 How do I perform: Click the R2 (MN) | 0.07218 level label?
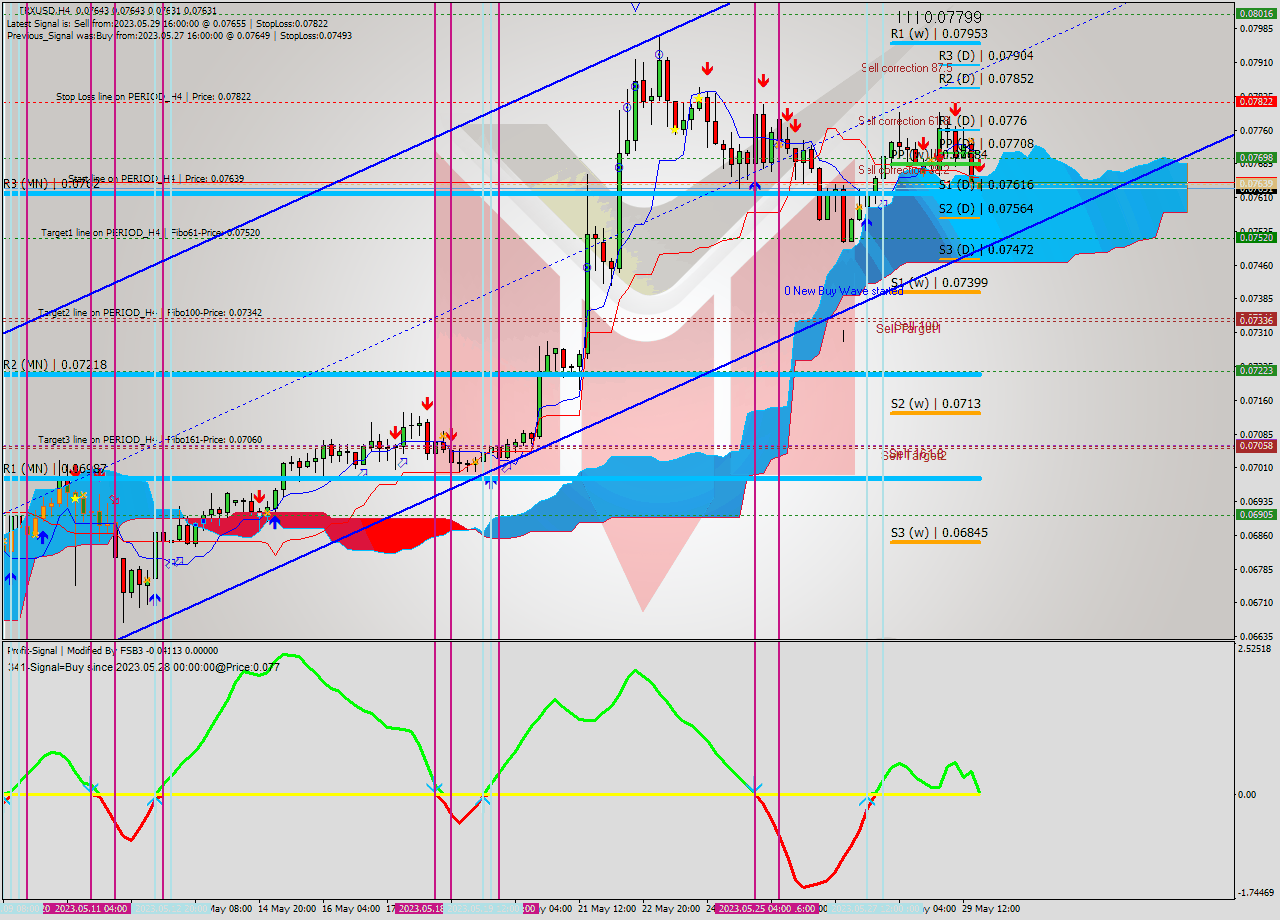click(55, 365)
